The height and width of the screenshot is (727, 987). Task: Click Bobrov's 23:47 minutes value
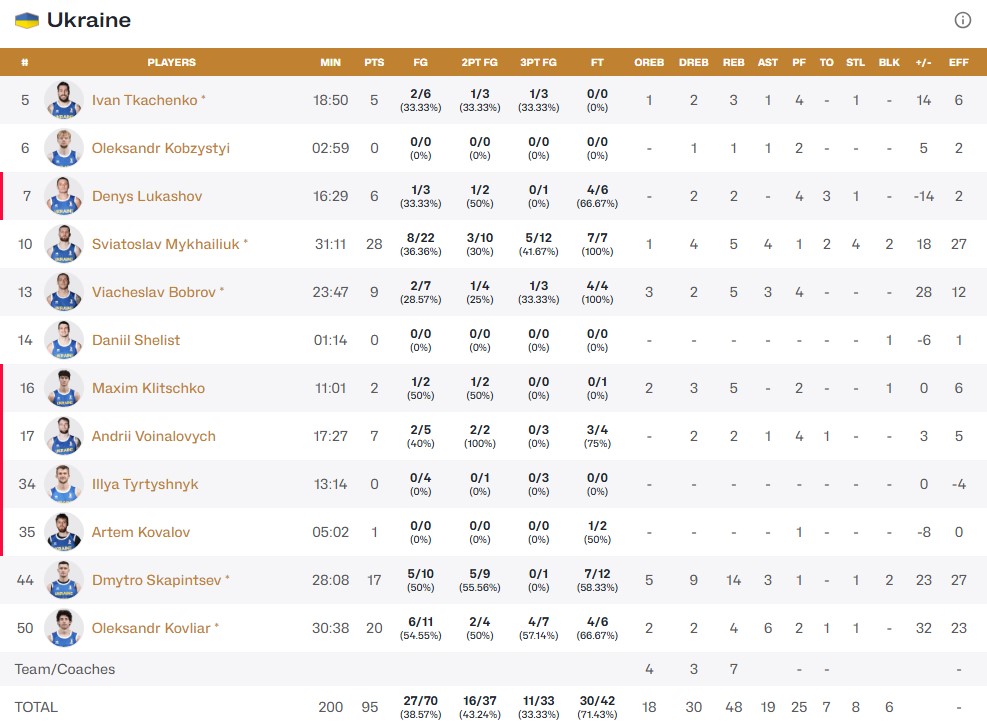pos(330,292)
